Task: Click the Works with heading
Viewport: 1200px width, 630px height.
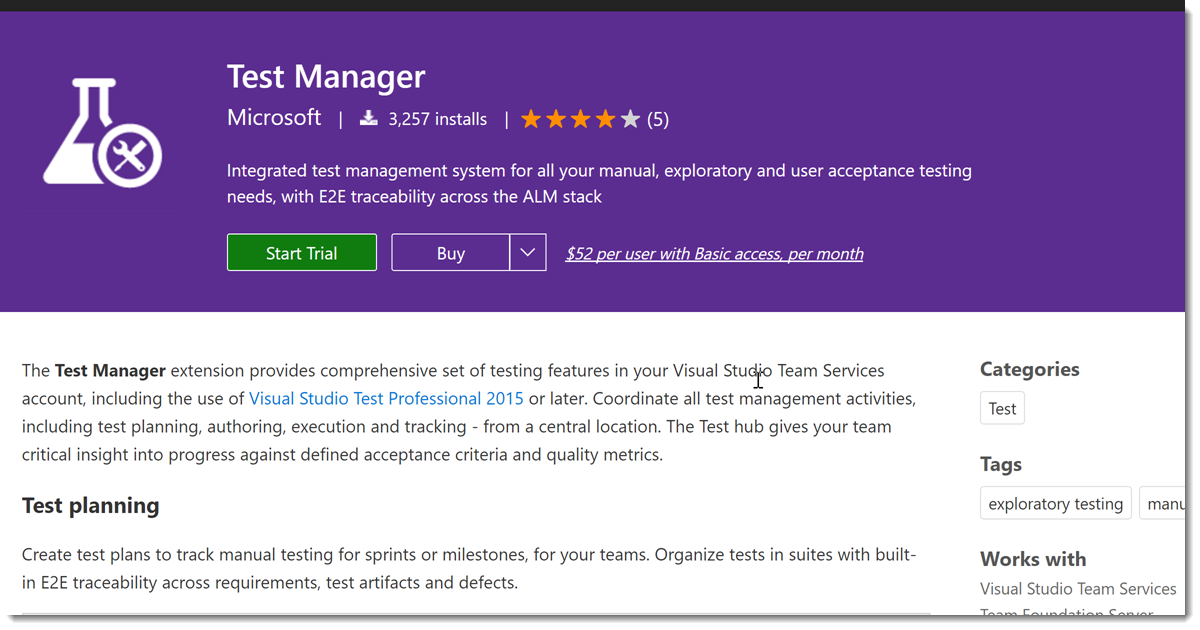Action: tap(1033, 559)
